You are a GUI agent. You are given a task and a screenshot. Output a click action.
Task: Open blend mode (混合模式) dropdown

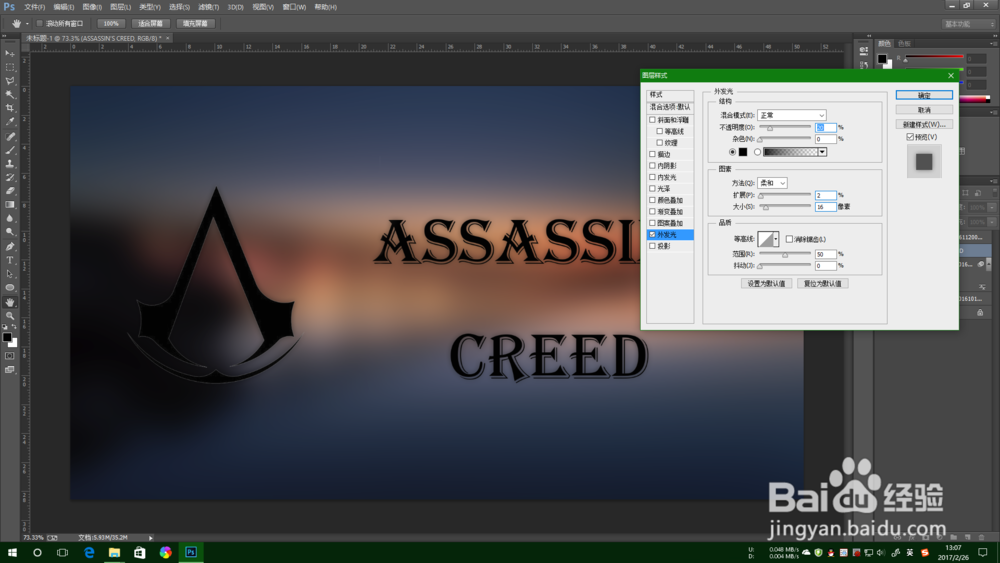pyautogui.click(x=791, y=115)
